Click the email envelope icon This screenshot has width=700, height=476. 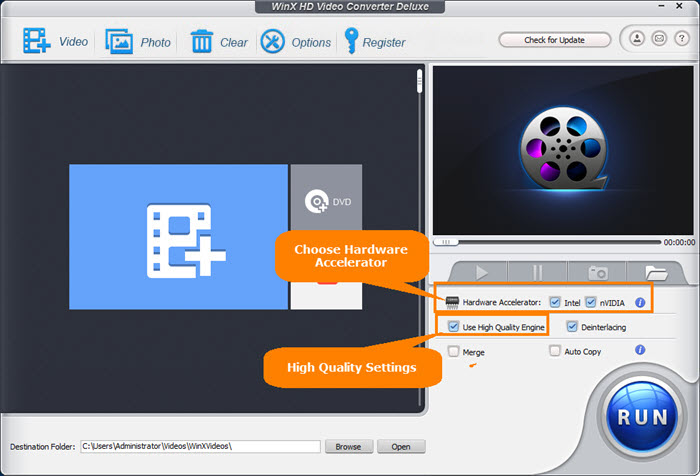(x=659, y=39)
